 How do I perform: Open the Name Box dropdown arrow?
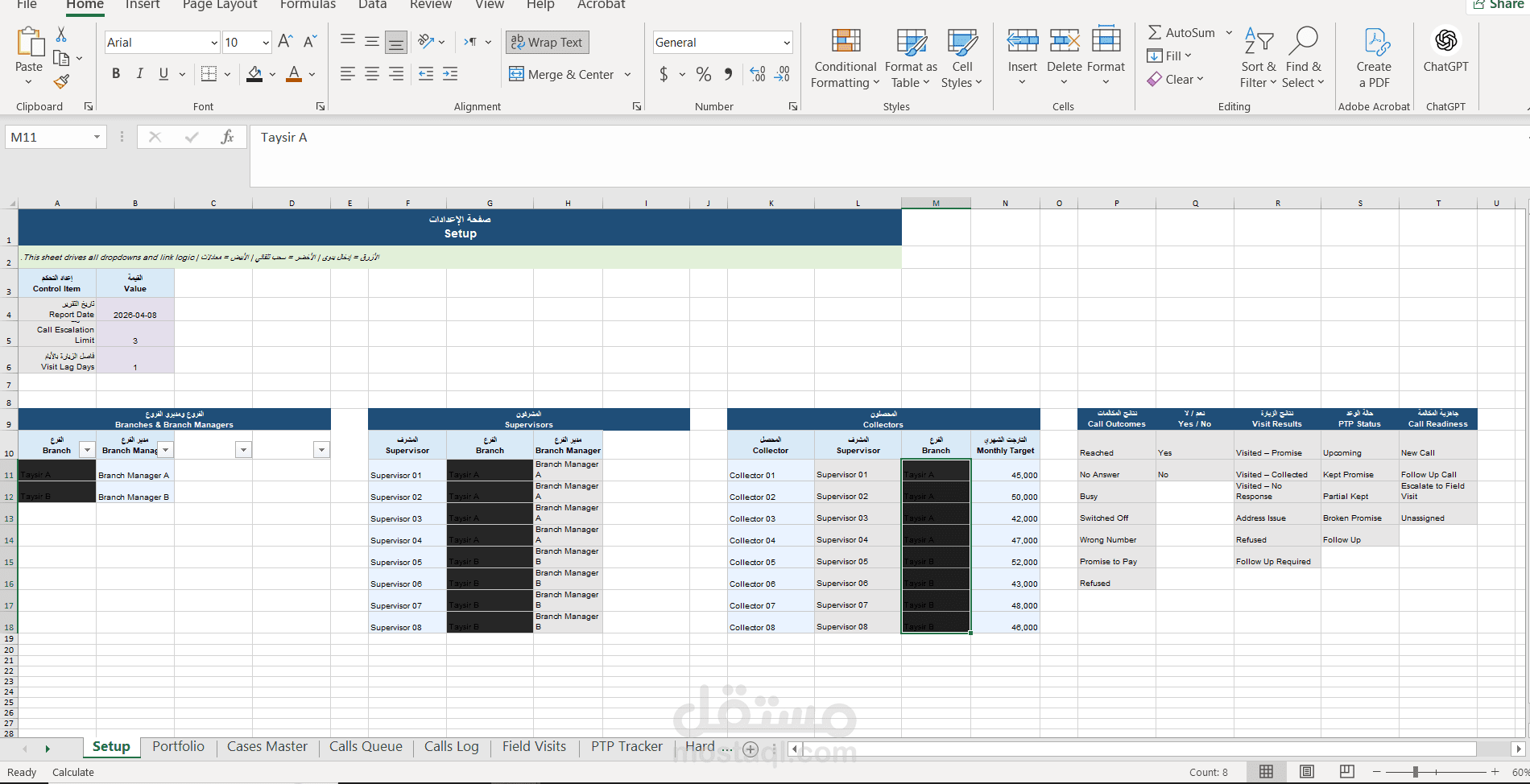[97, 137]
